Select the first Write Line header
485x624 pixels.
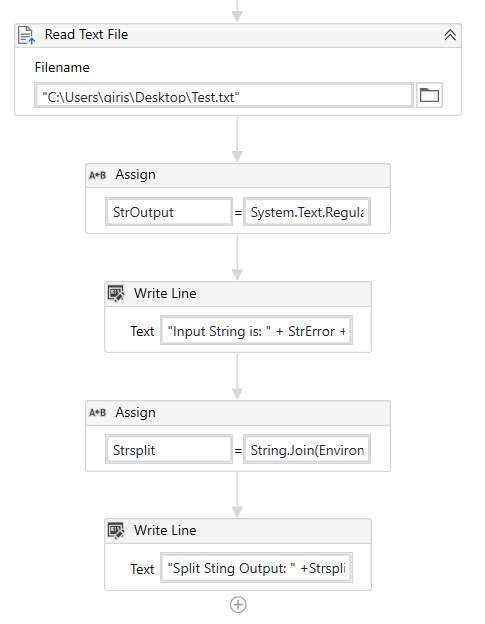[x=238, y=294]
